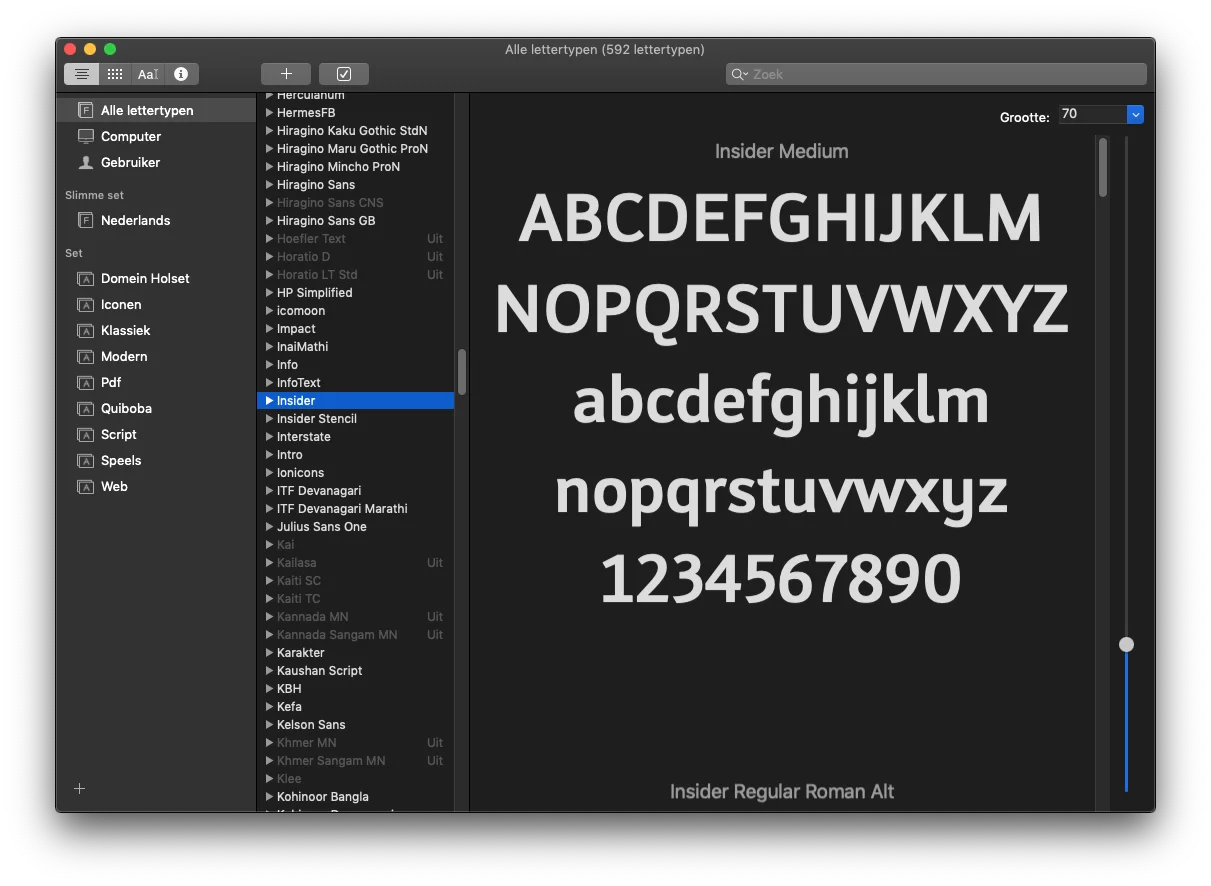Expand Hiragino Sans GB triangle
This screenshot has width=1211, height=886.
coord(269,220)
